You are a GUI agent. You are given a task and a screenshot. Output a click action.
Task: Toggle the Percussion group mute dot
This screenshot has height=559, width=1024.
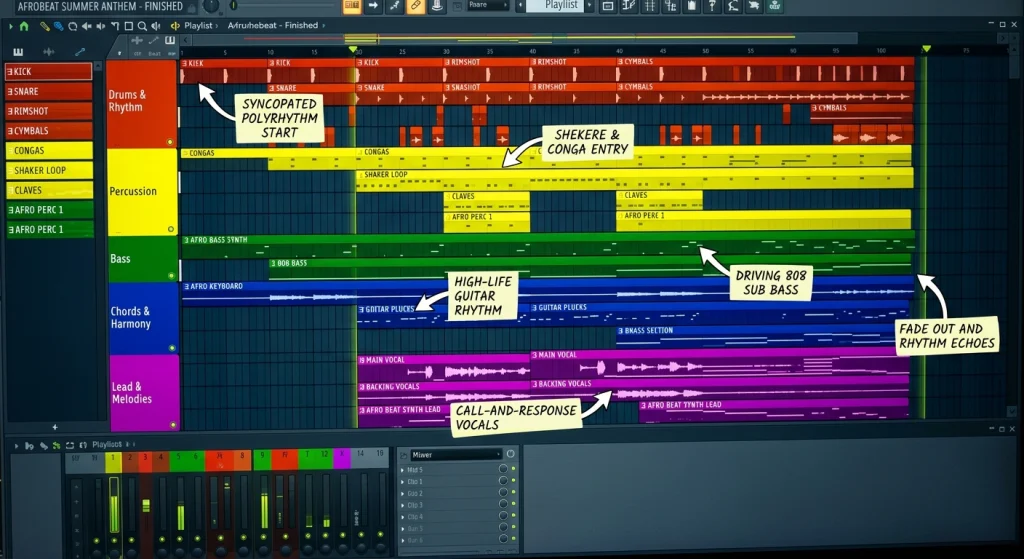(x=171, y=229)
